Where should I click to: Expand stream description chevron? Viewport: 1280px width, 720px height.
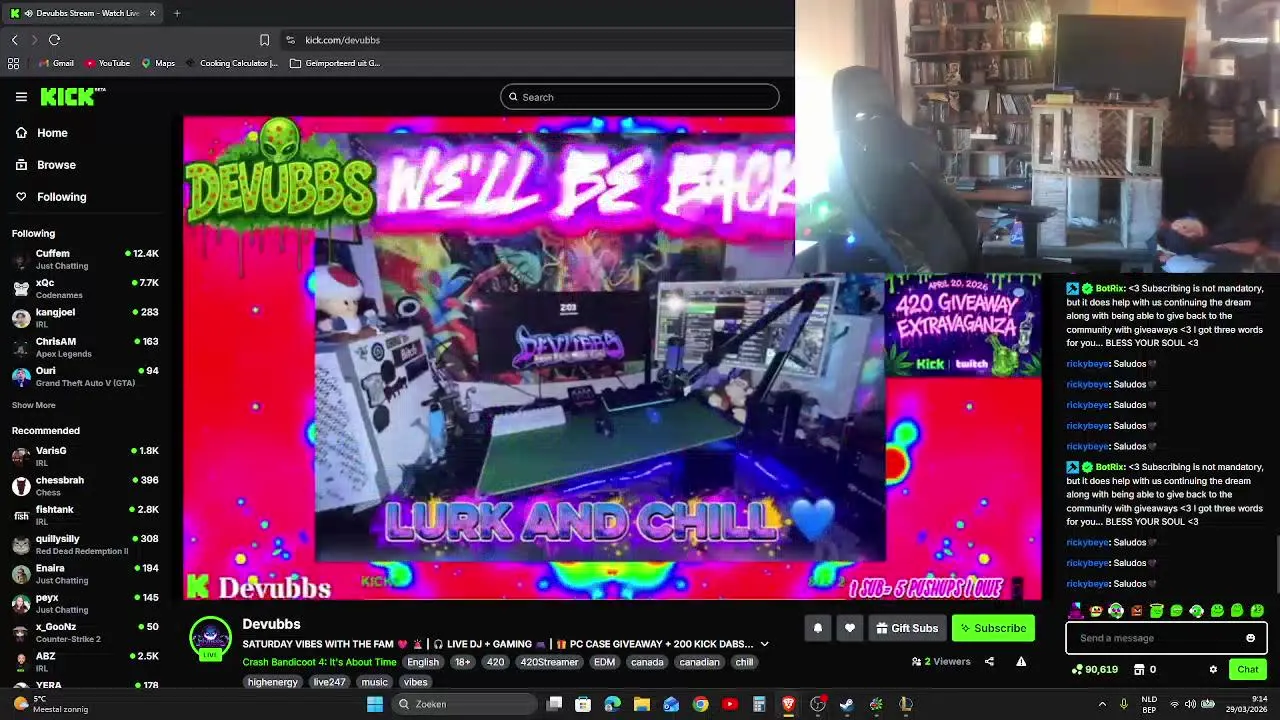[x=764, y=644]
